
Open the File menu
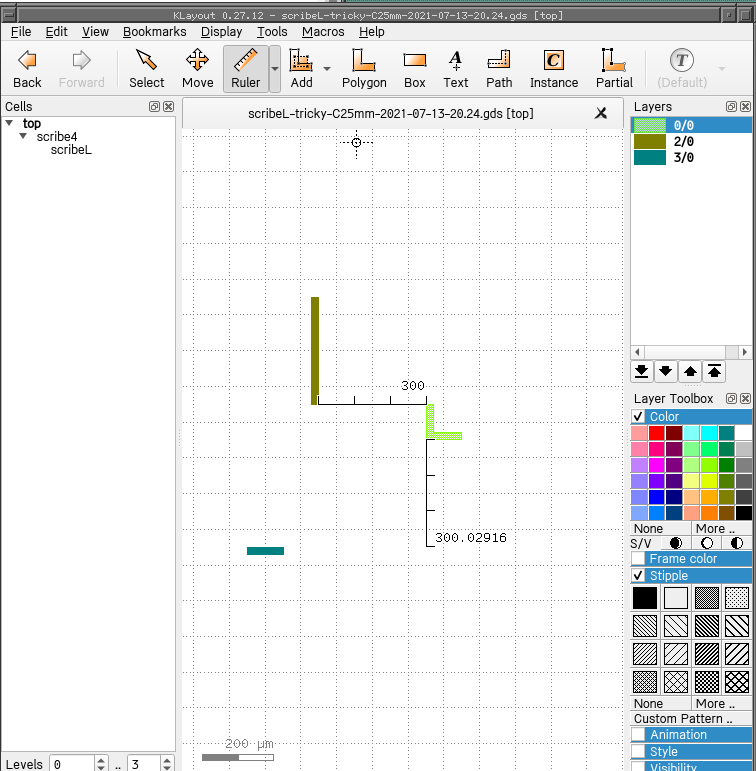(x=21, y=32)
